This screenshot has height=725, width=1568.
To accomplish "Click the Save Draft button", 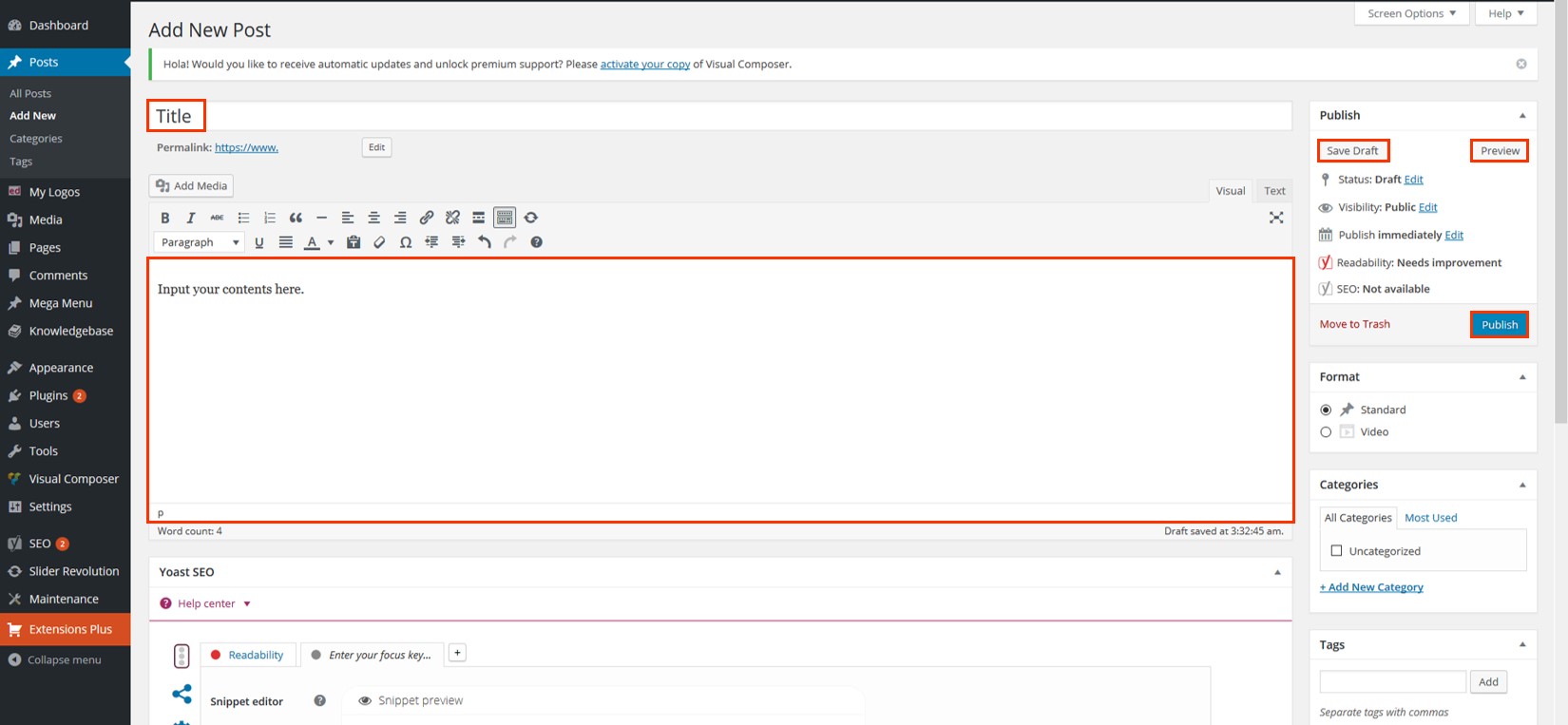I will (1353, 151).
